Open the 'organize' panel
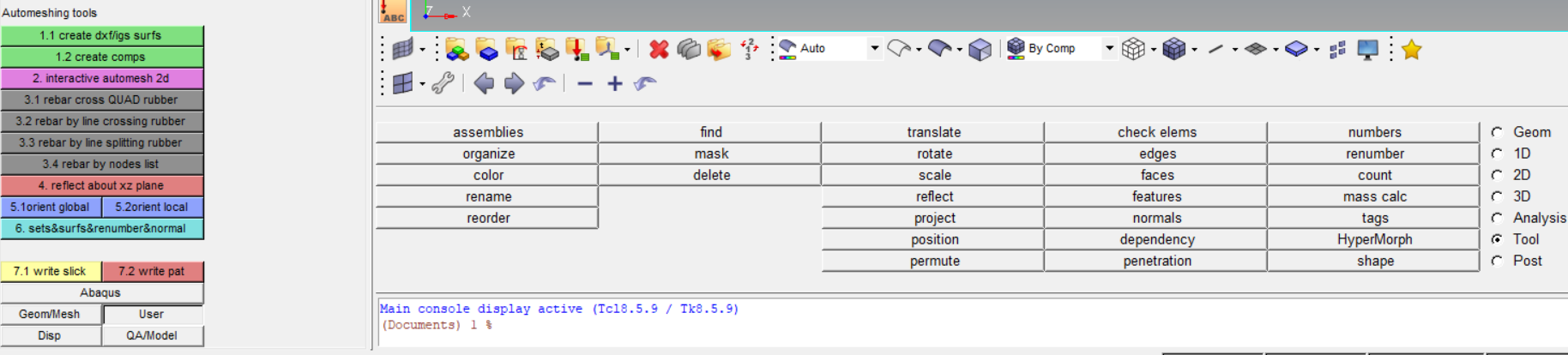 click(487, 153)
